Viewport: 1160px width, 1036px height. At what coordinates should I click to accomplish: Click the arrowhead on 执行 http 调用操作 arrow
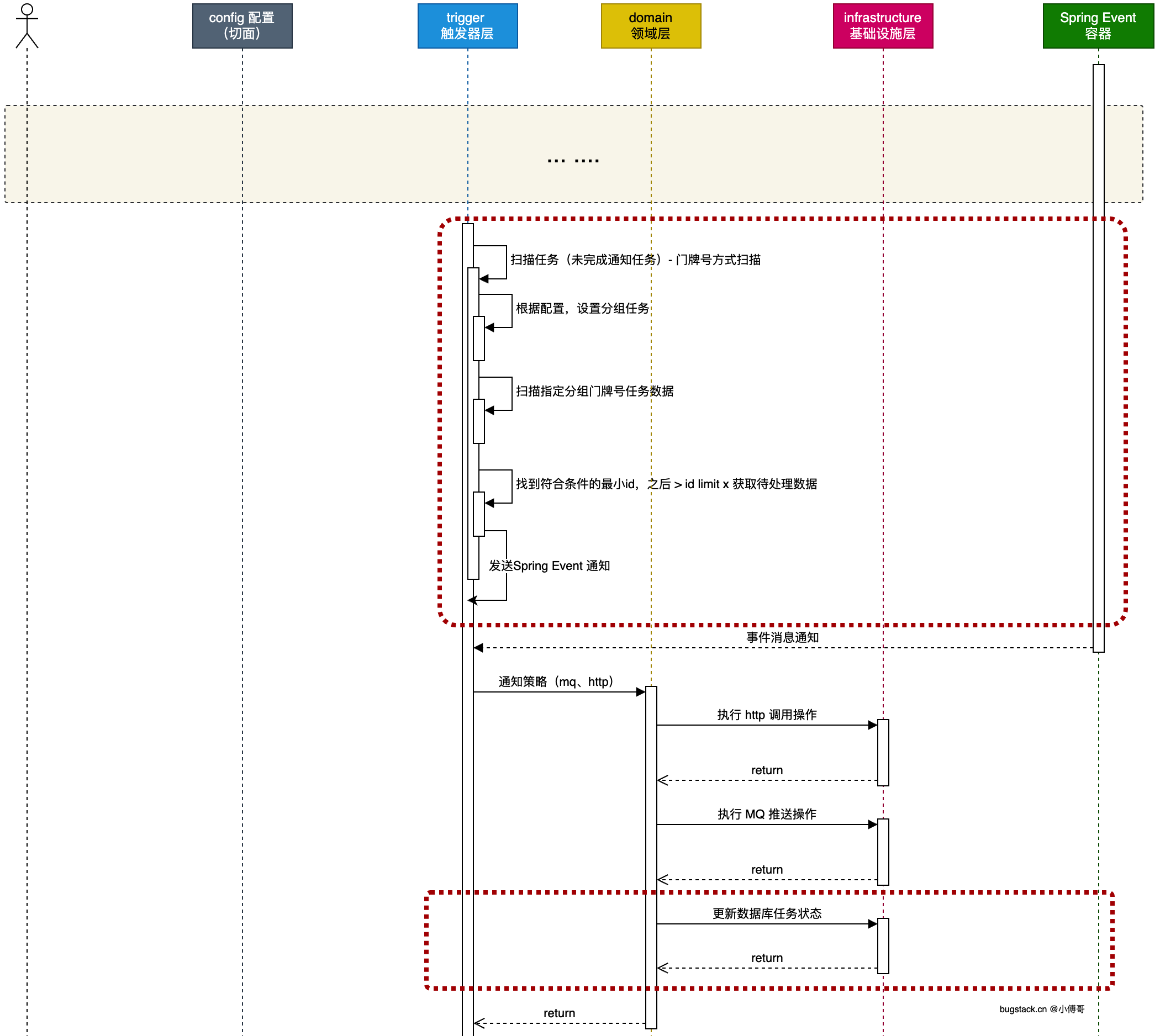(x=872, y=725)
